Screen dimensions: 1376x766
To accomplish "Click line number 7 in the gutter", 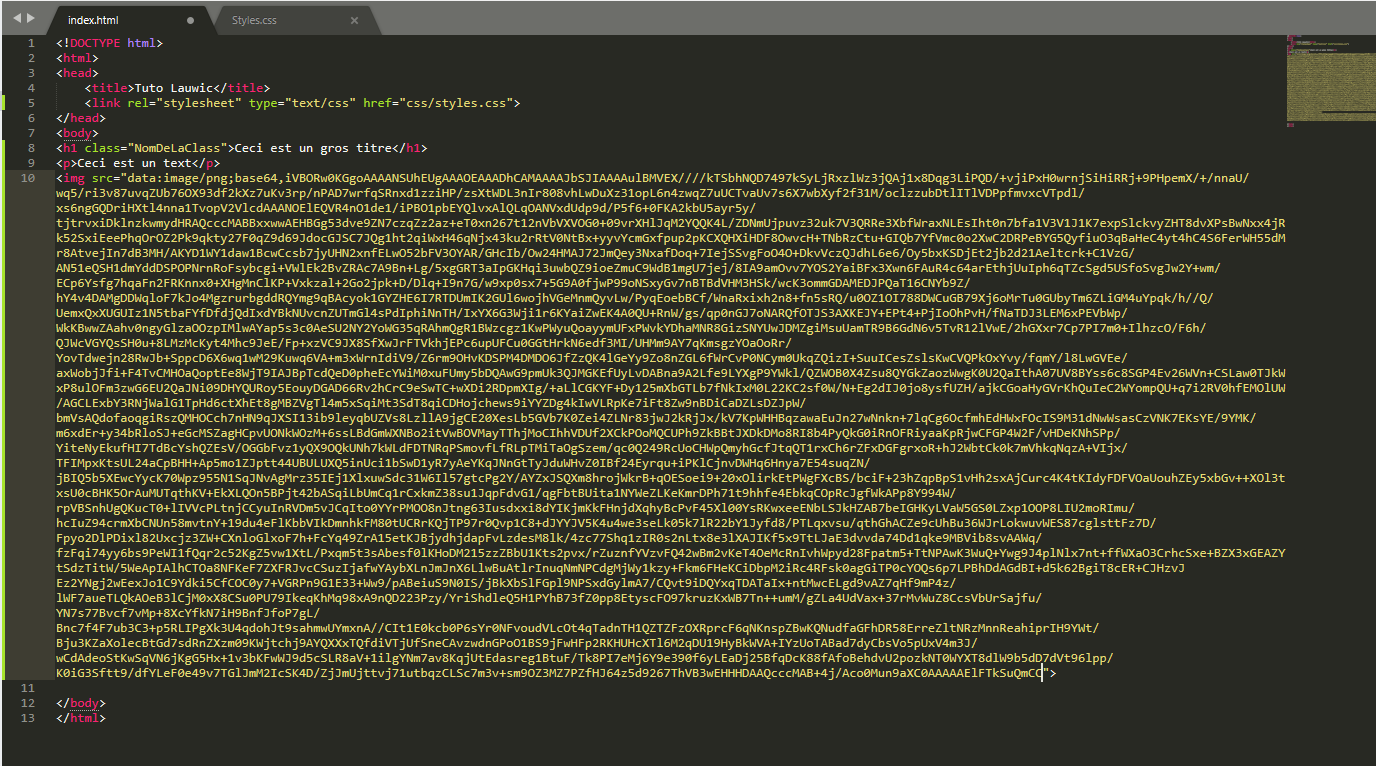I will [31, 133].
